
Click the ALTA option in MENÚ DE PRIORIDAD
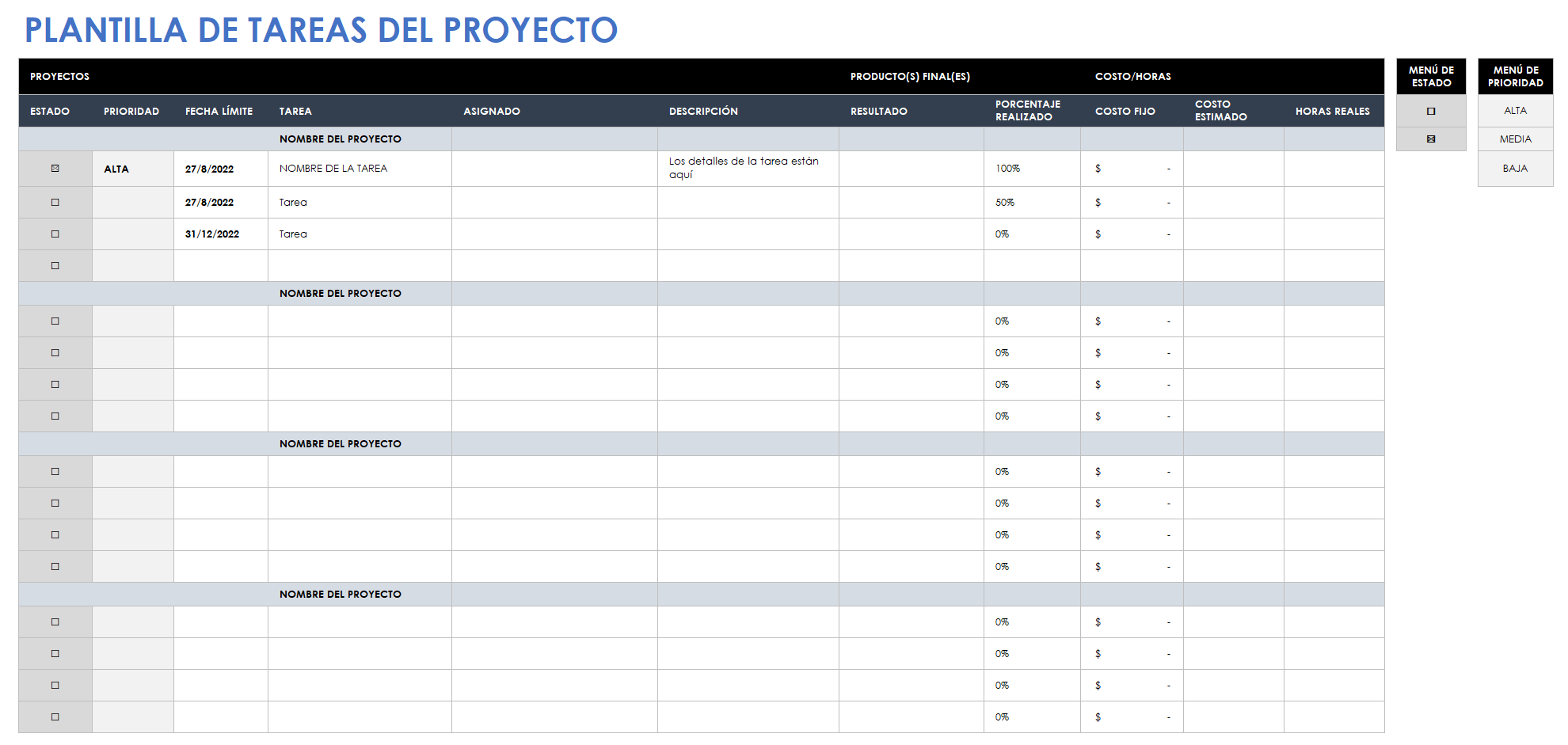coord(1515,111)
